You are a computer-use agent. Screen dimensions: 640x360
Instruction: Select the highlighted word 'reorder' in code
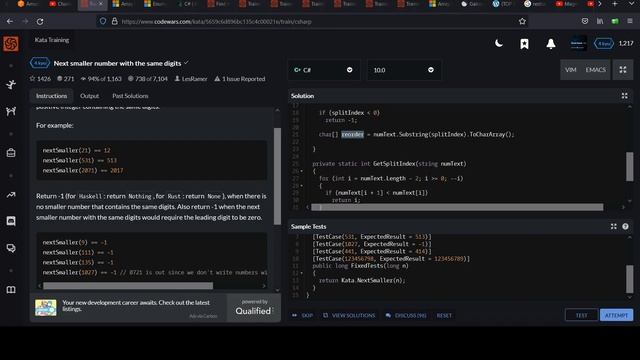click(x=352, y=134)
